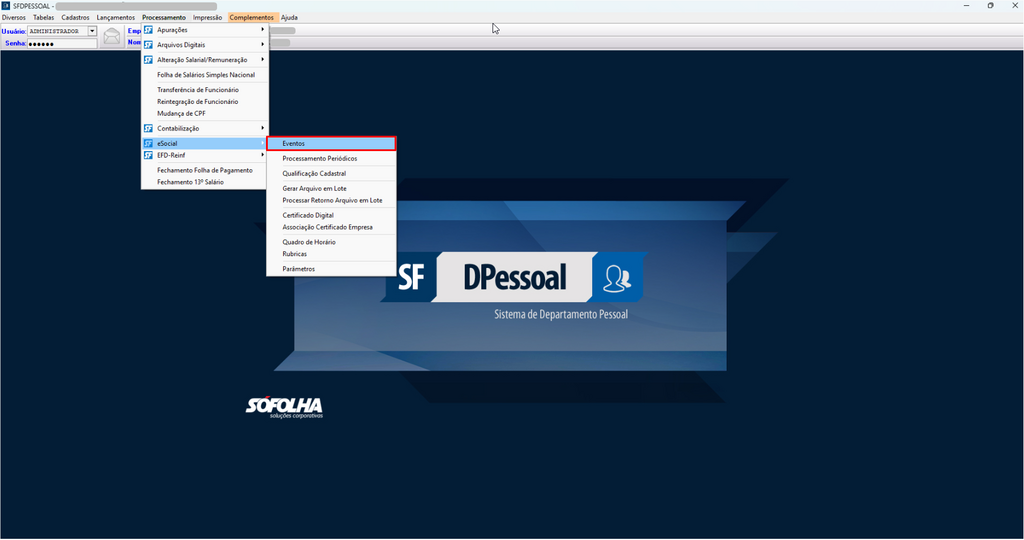
Task: Expand the Apurações submenu
Action: [x=205, y=30]
